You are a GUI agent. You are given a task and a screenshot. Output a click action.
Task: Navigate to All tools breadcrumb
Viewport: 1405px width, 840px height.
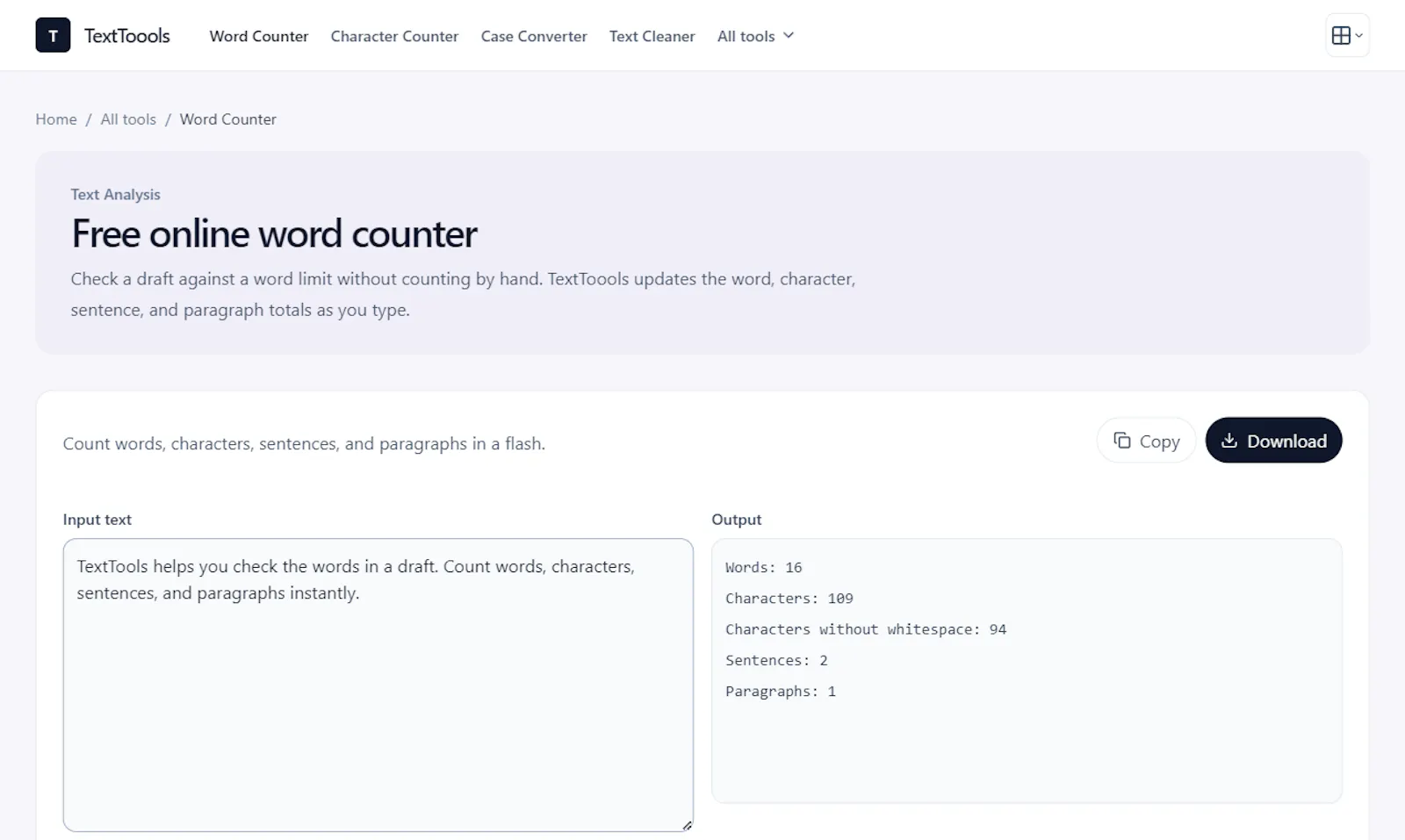128,119
